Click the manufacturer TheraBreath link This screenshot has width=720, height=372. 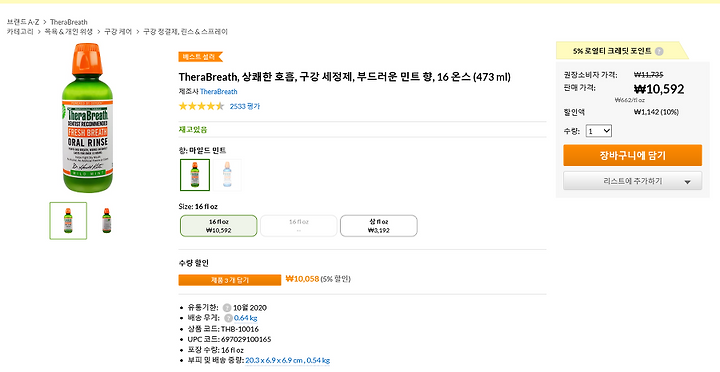(x=219, y=91)
